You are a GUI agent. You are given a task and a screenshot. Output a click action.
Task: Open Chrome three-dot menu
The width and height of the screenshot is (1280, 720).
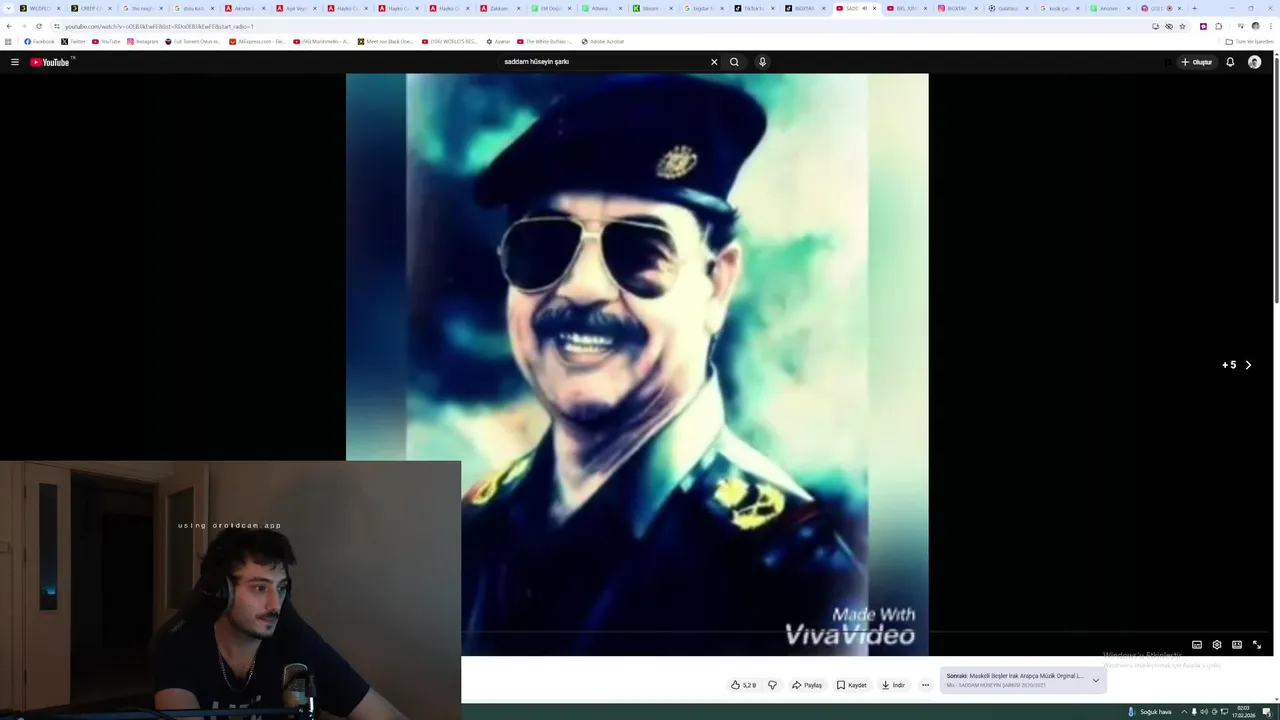(1270, 26)
